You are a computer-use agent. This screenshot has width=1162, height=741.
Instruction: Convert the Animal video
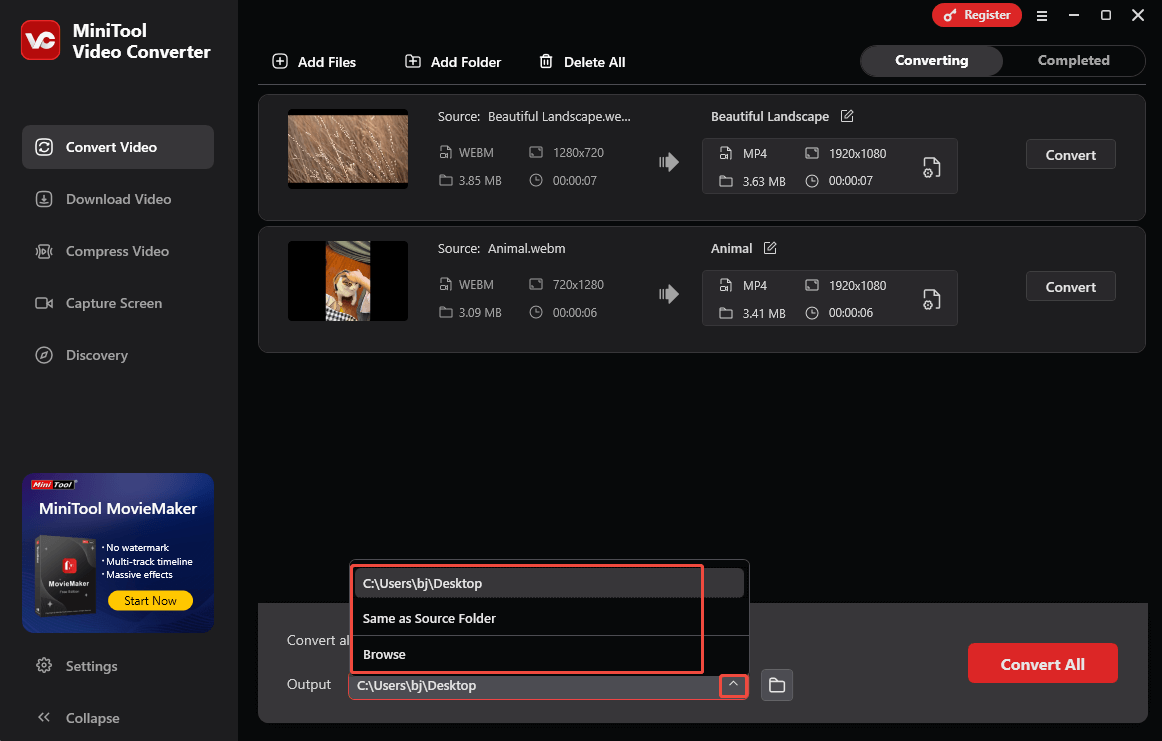point(1070,286)
